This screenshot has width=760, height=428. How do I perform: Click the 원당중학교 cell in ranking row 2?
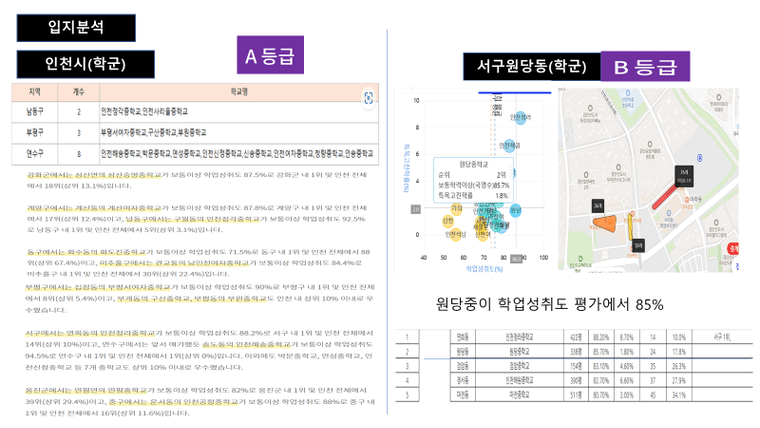click(x=519, y=351)
